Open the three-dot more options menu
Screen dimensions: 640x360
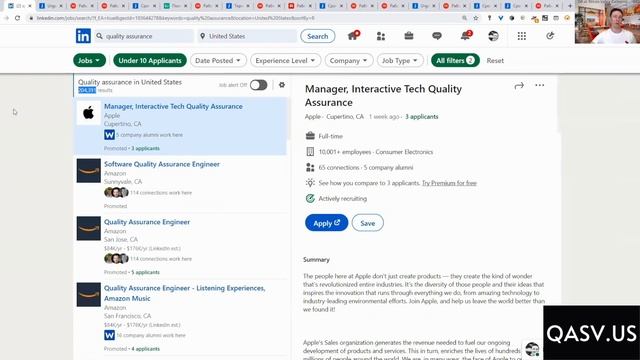pos(540,85)
